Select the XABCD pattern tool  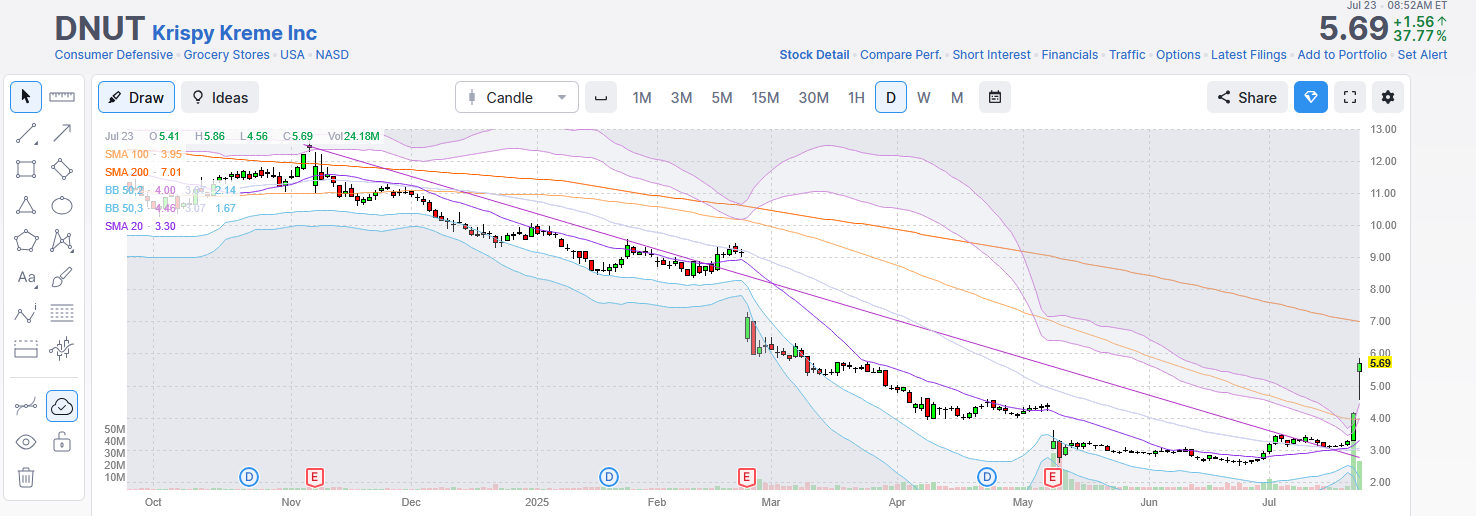tap(62, 241)
